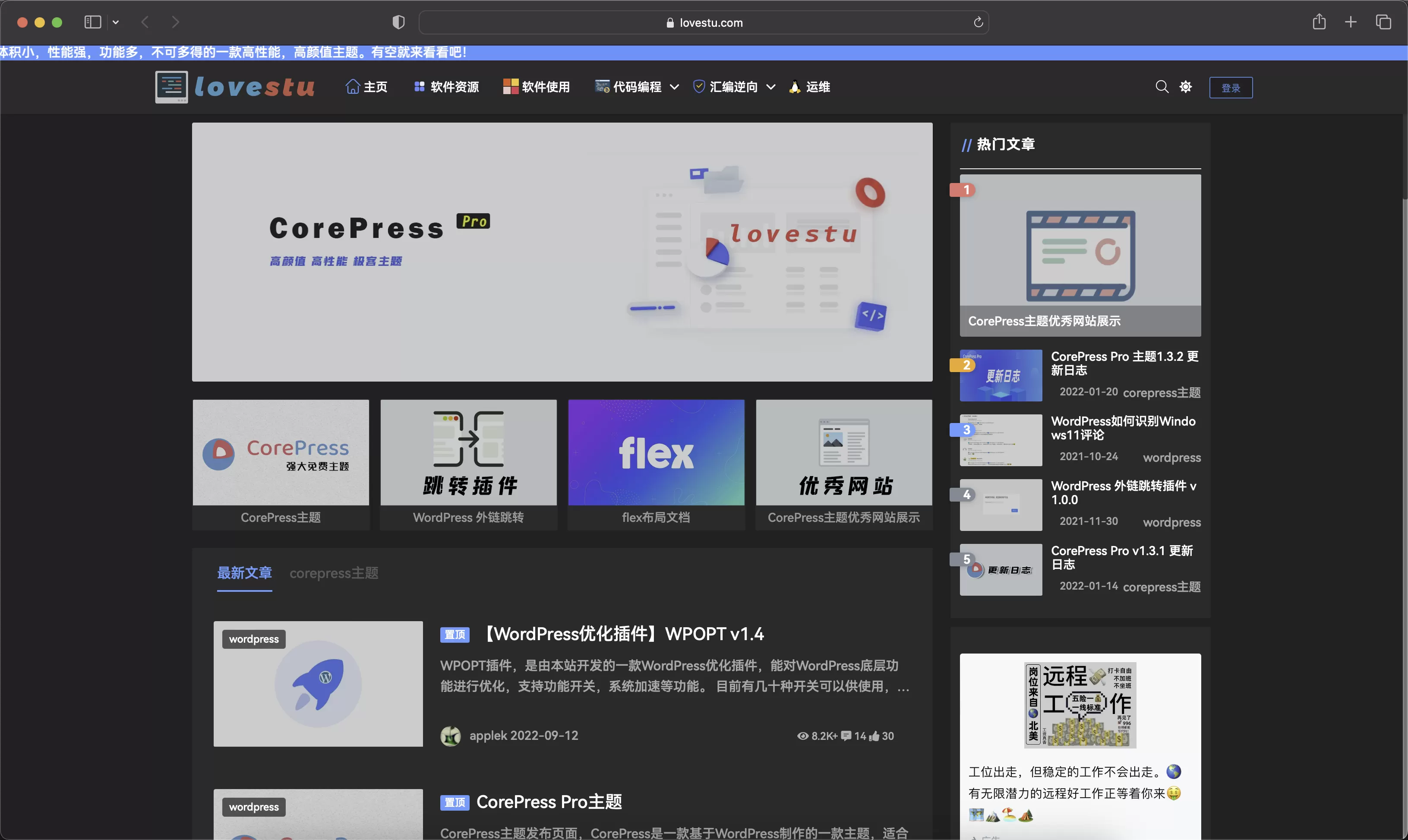1408x840 pixels.
Task: Click corepress主题 category next to 2022-01-14
Action: (1161, 587)
